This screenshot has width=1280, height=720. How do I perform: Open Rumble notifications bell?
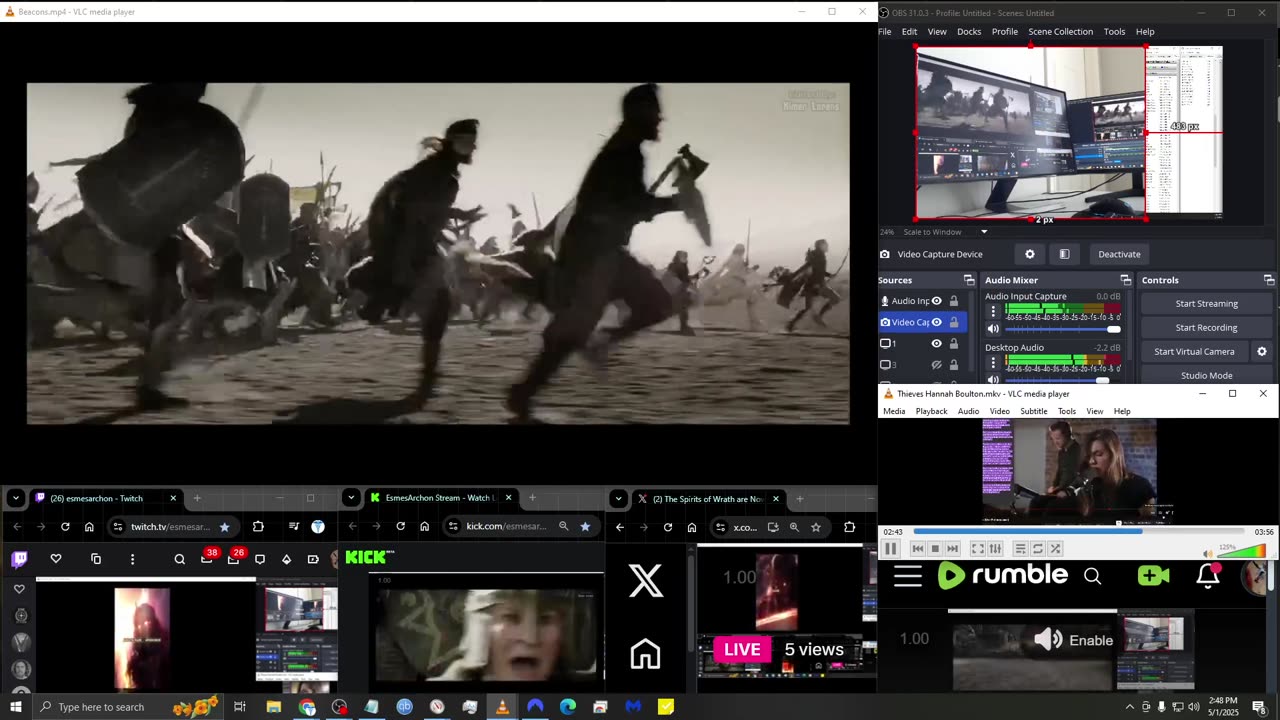[x=1208, y=575]
